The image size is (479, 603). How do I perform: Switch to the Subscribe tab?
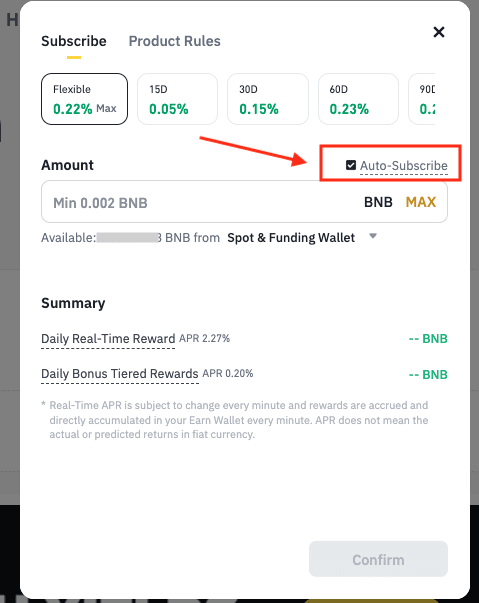pyautogui.click(x=74, y=41)
